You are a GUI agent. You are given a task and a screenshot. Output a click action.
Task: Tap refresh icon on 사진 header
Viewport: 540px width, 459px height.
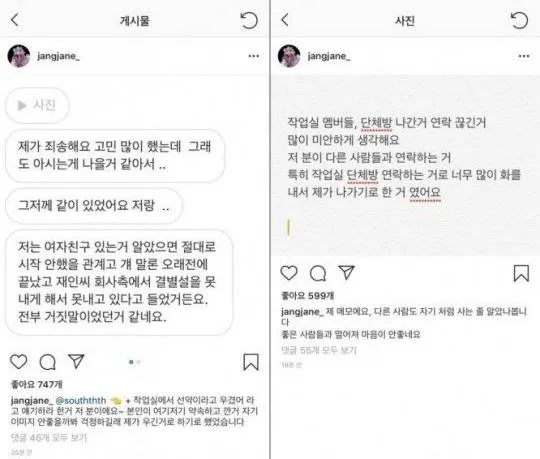coord(519,20)
